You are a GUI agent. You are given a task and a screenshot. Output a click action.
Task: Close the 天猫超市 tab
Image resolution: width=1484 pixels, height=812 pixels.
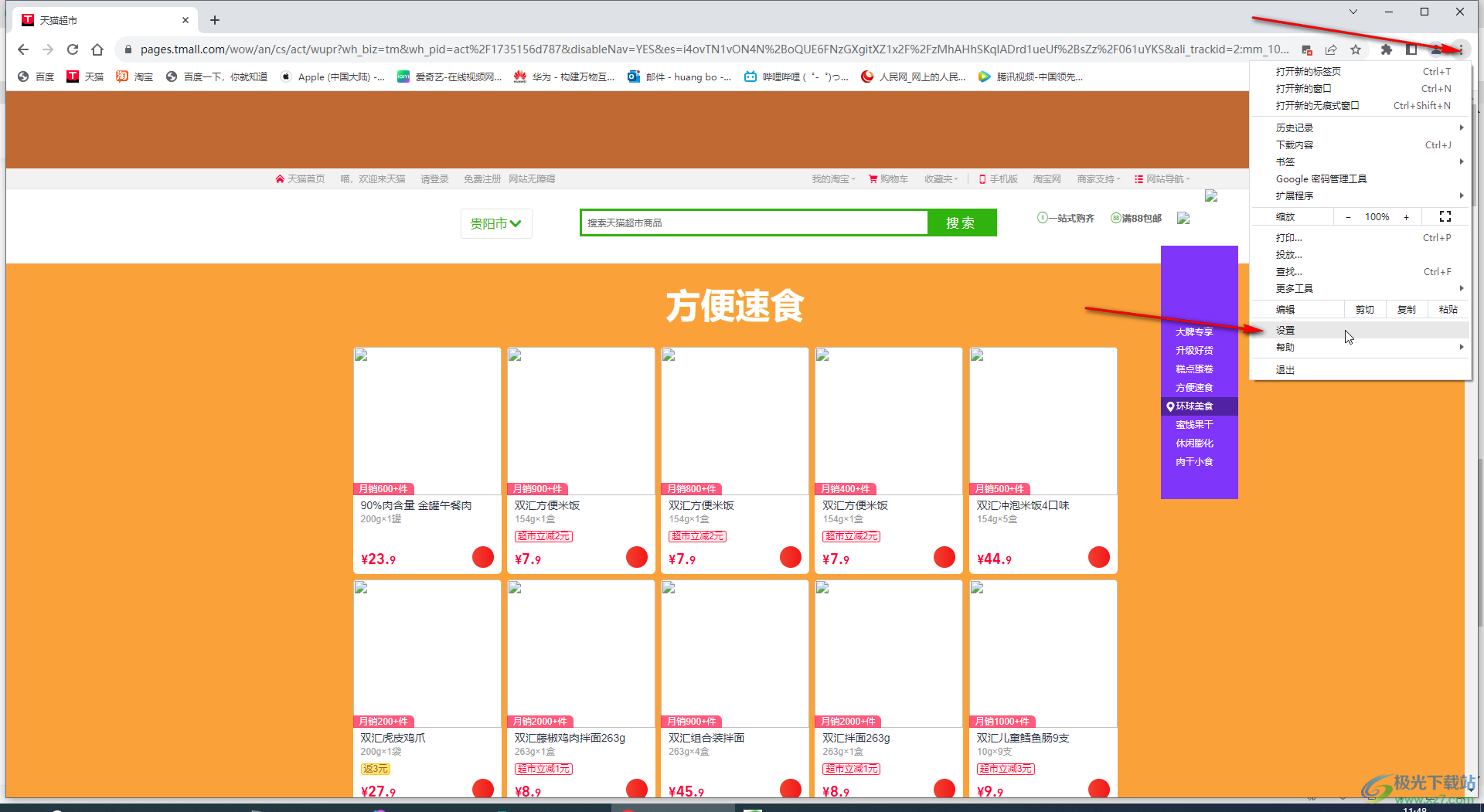click(x=185, y=20)
